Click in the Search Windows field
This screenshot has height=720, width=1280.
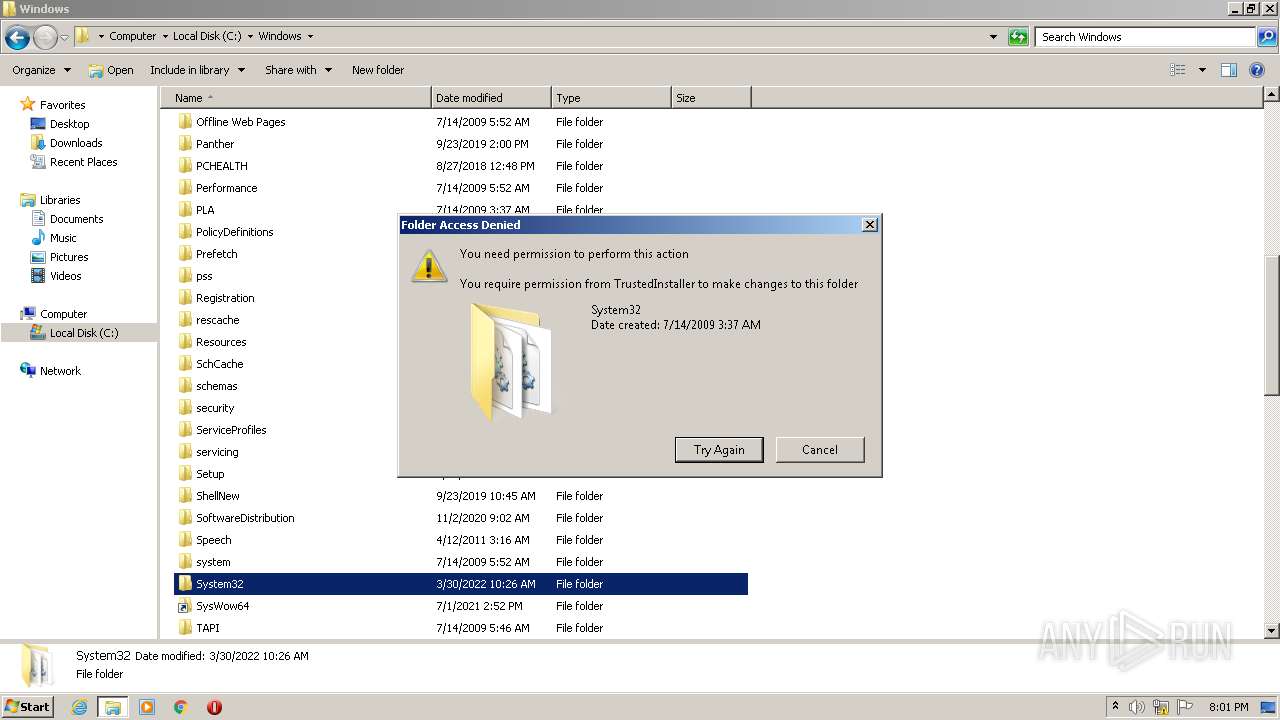1145,37
